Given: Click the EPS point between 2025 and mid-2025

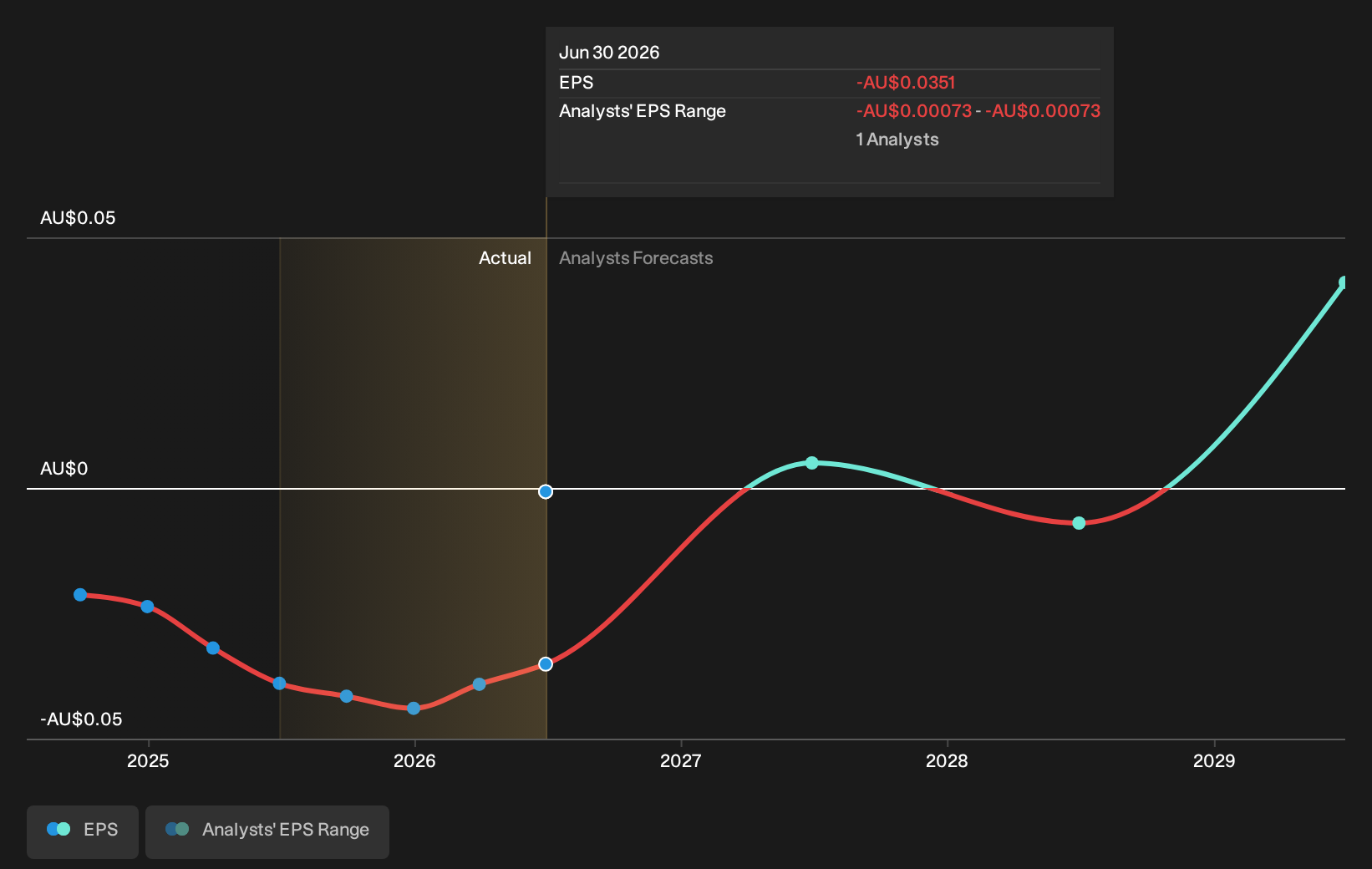Looking at the screenshot, I should coord(213,648).
